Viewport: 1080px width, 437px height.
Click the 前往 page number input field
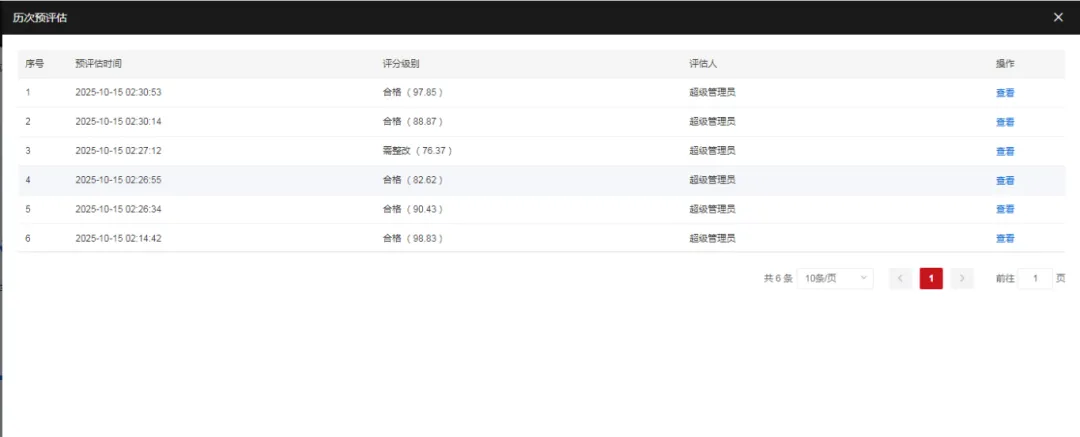point(1035,279)
